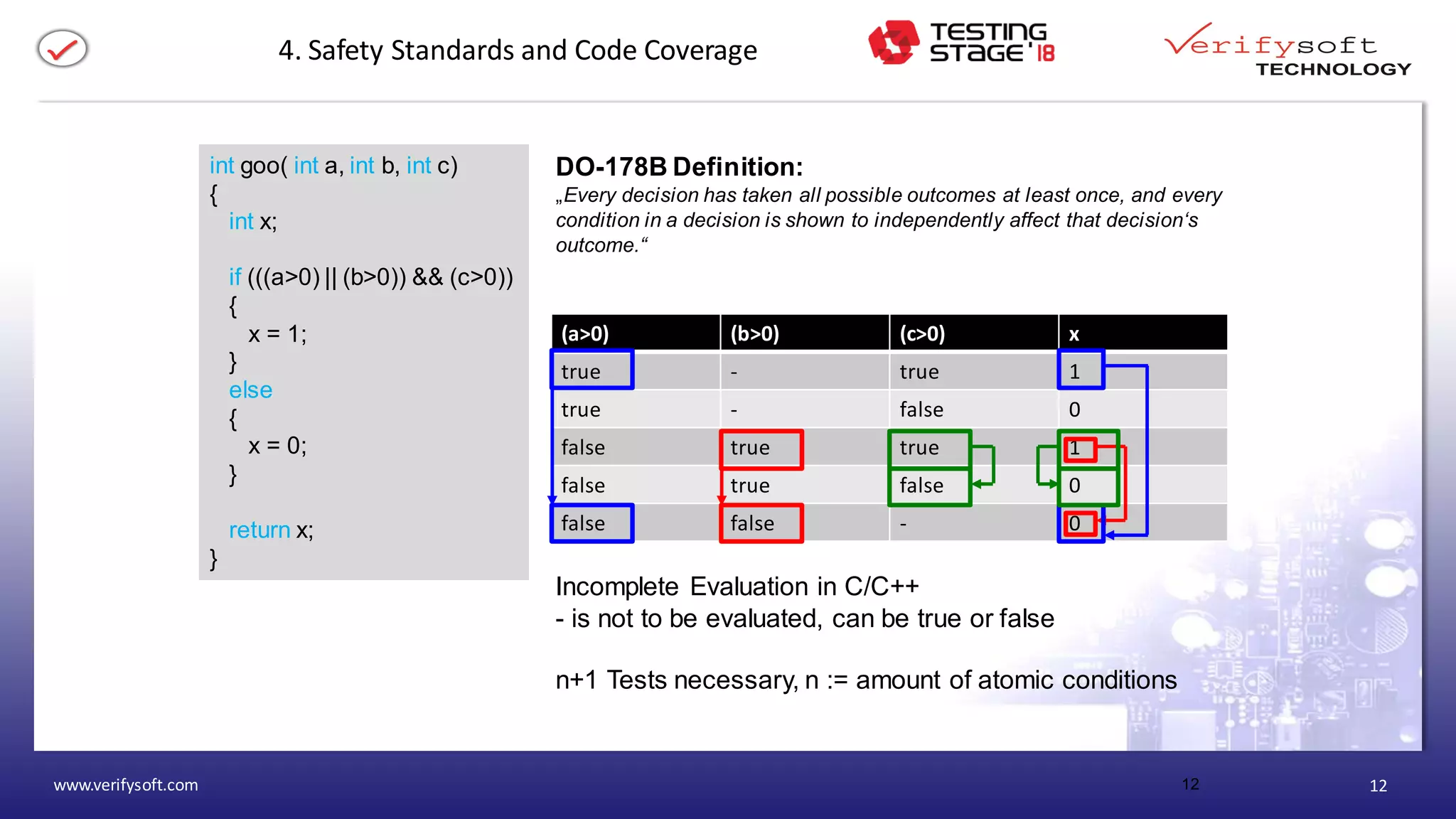Click the red-boxed false cell under (b>0)
This screenshot has width=1456, height=819.
(761, 523)
